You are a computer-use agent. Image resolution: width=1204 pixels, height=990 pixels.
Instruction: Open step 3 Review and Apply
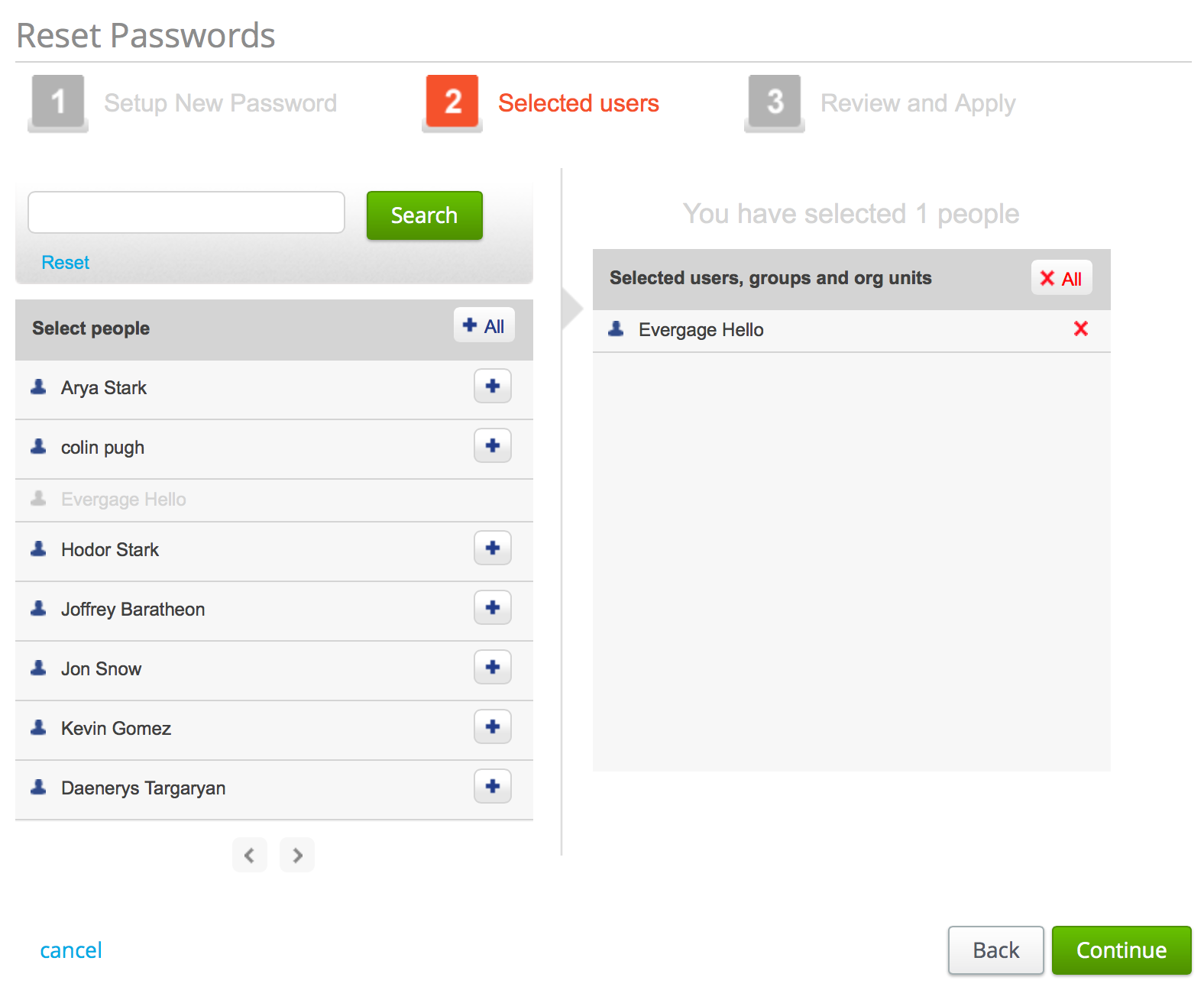click(x=880, y=103)
